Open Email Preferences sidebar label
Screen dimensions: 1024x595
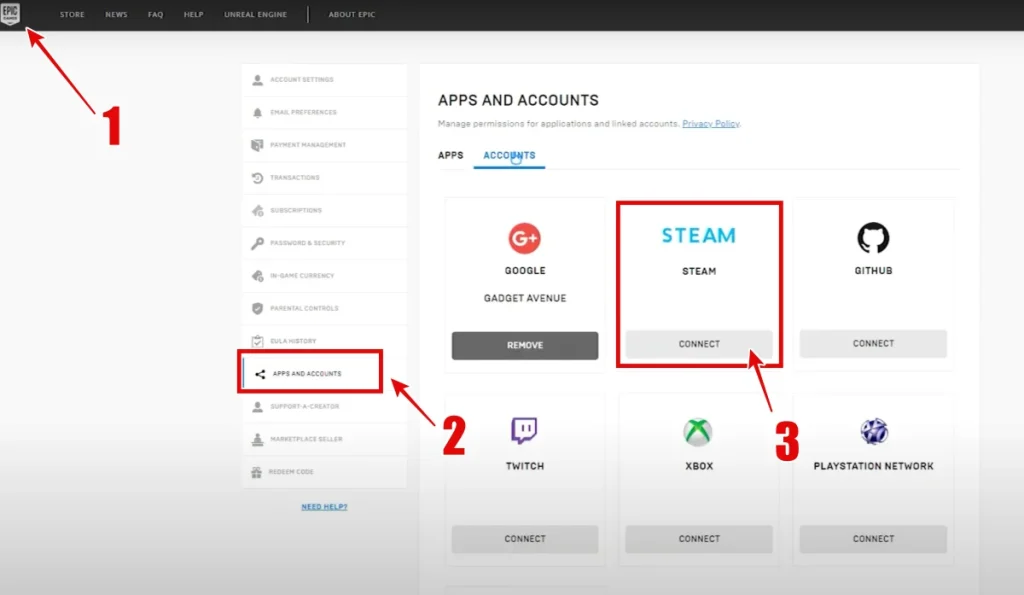pos(304,112)
